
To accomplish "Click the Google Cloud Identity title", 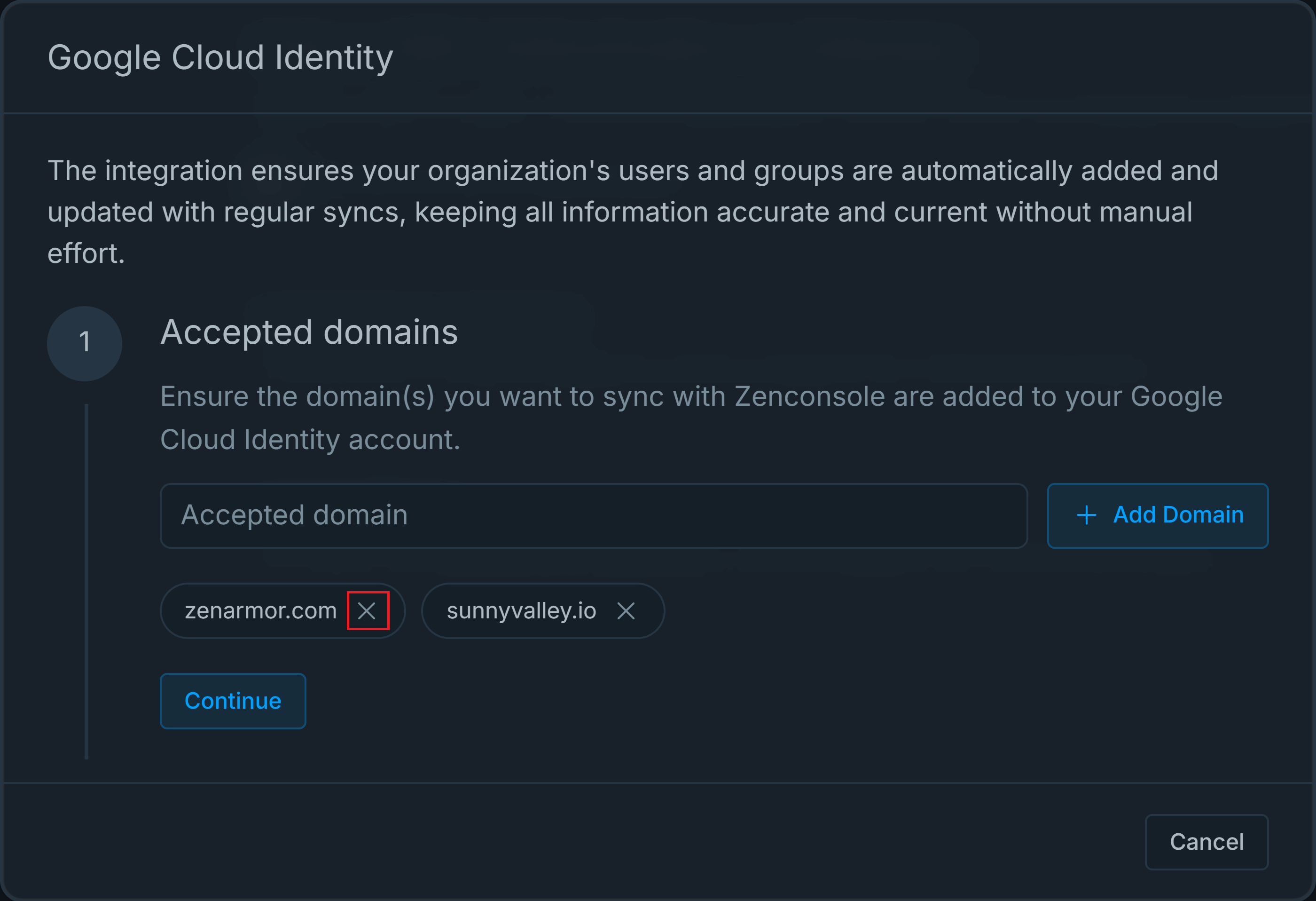I will [x=220, y=58].
